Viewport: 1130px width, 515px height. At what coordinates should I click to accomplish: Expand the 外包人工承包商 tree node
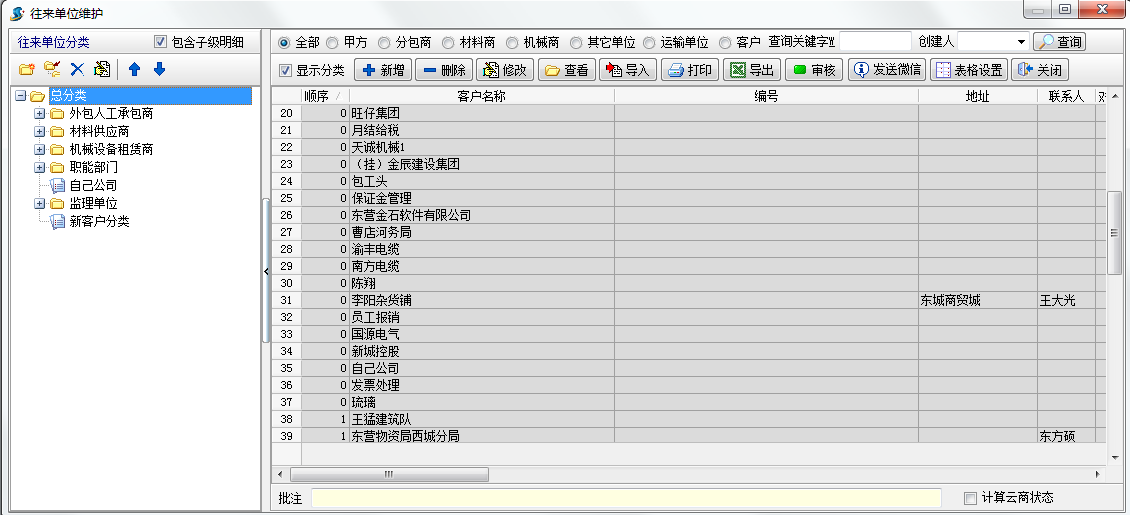(x=40, y=114)
